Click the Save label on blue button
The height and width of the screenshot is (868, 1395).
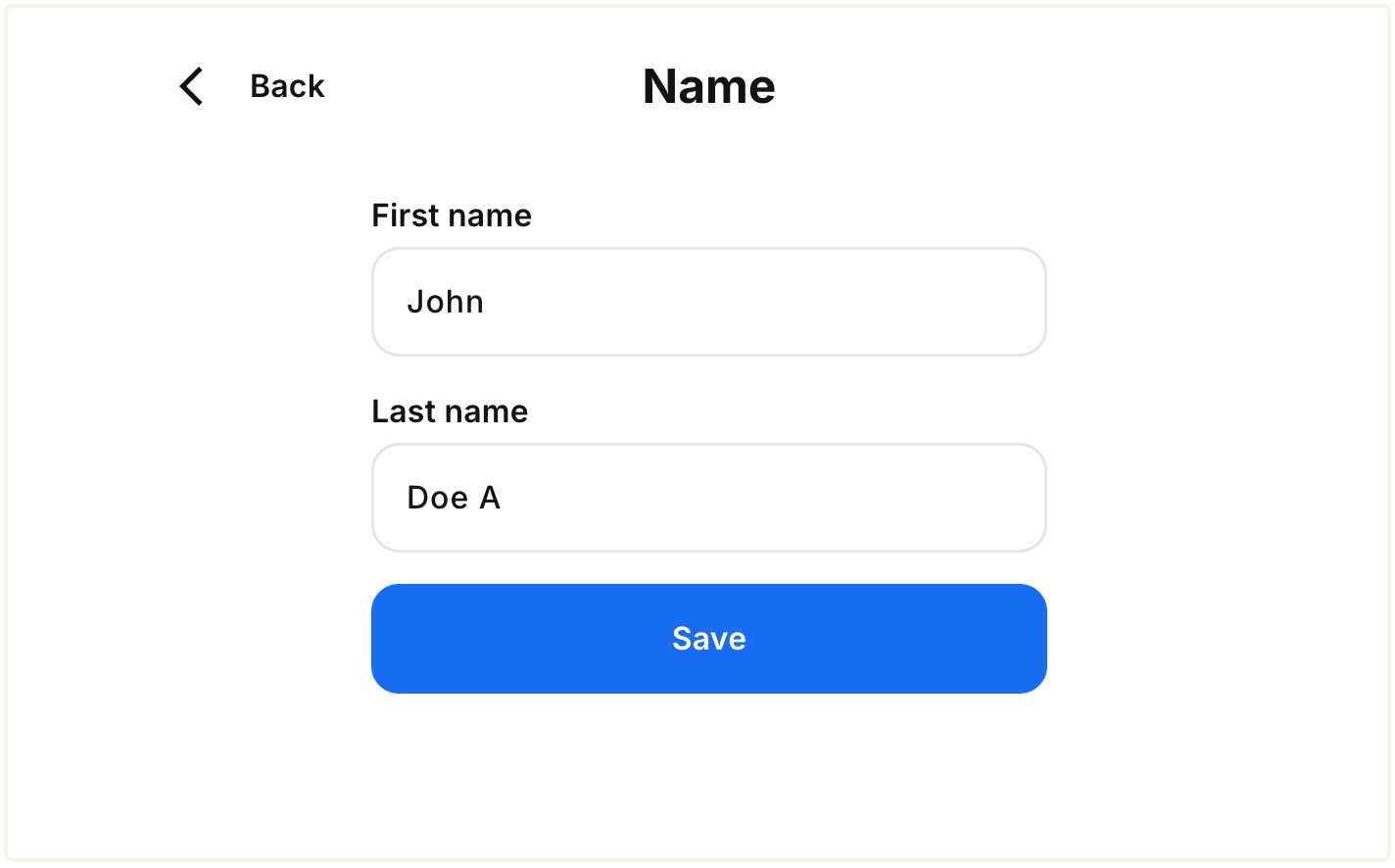[708, 639]
